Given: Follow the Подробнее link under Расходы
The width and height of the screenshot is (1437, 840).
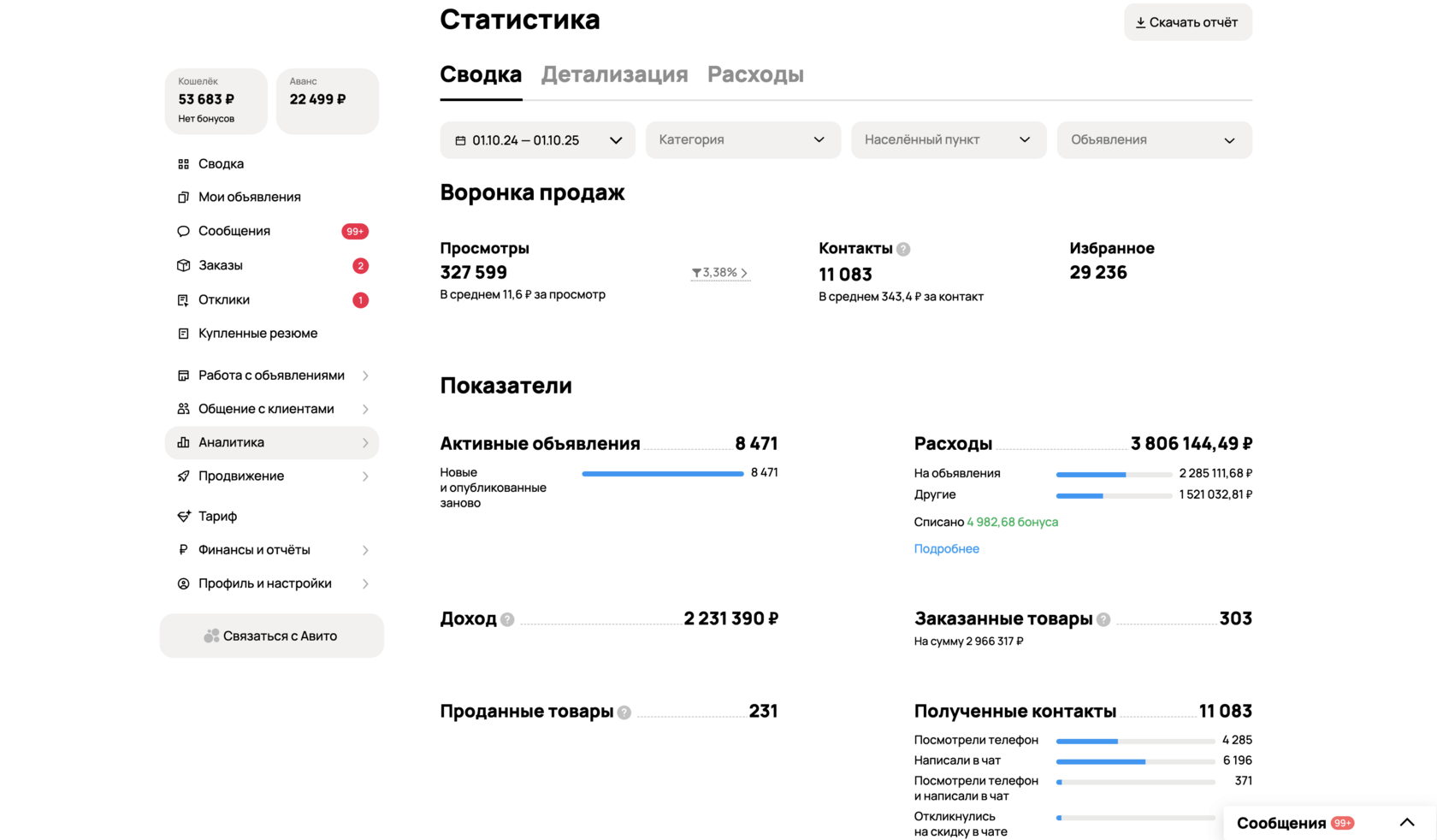Looking at the screenshot, I should click(x=947, y=549).
